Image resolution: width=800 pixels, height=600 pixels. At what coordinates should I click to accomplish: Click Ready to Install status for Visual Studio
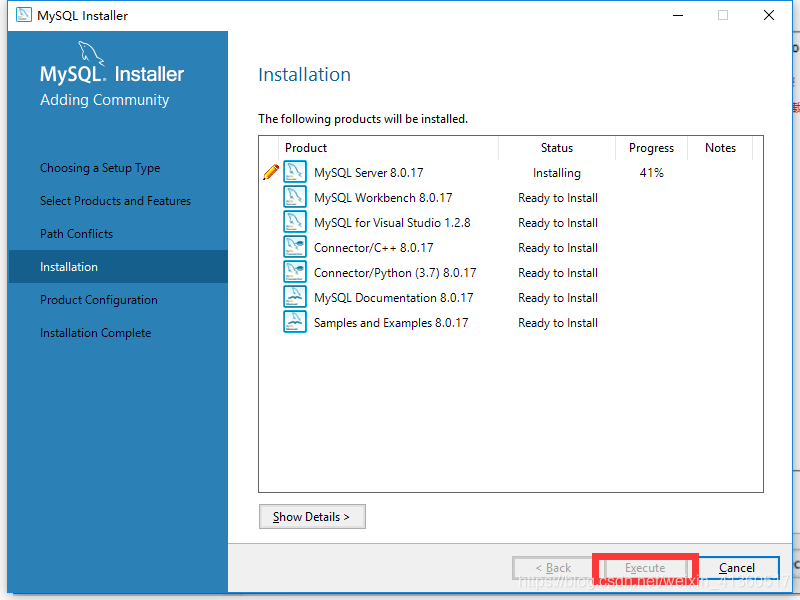[x=558, y=223]
